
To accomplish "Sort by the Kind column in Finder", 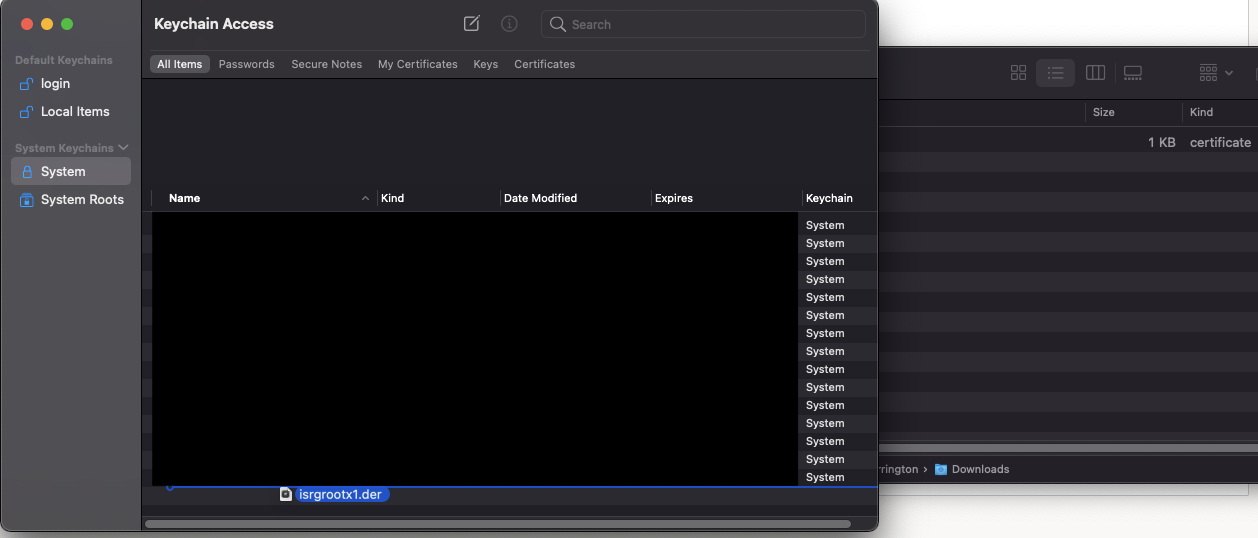I will (1202, 112).
